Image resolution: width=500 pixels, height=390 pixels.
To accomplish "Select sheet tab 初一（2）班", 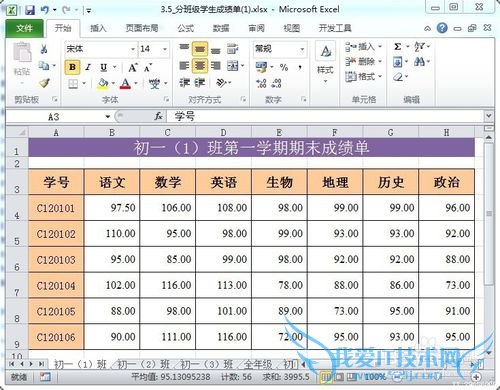I will [x=143, y=364].
